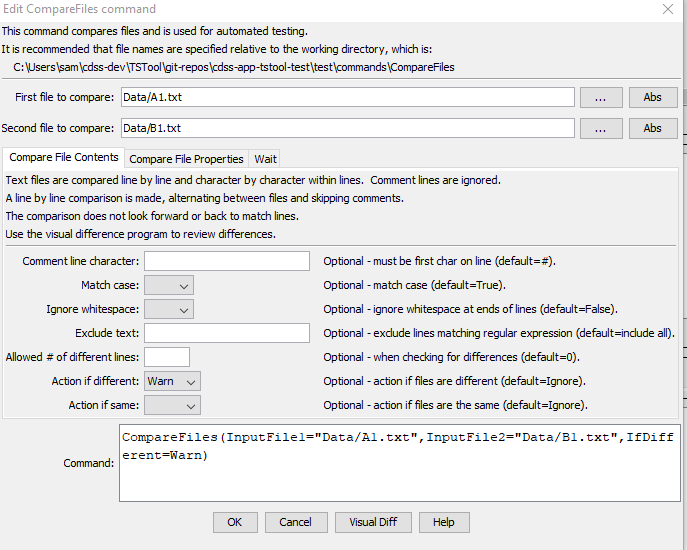Image resolution: width=687 pixels, height=550 pixels.
Task: Switch to Compare File Contents tab
Action: 64,157
